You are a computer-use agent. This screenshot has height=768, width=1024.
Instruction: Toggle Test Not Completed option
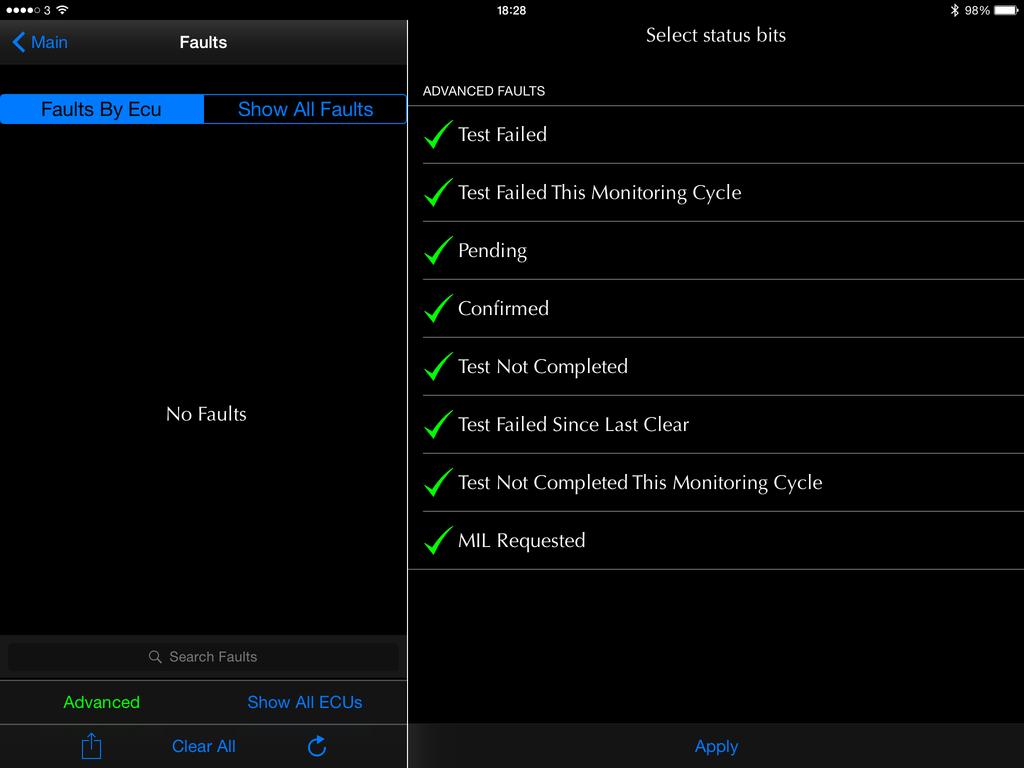coord(438,367)
